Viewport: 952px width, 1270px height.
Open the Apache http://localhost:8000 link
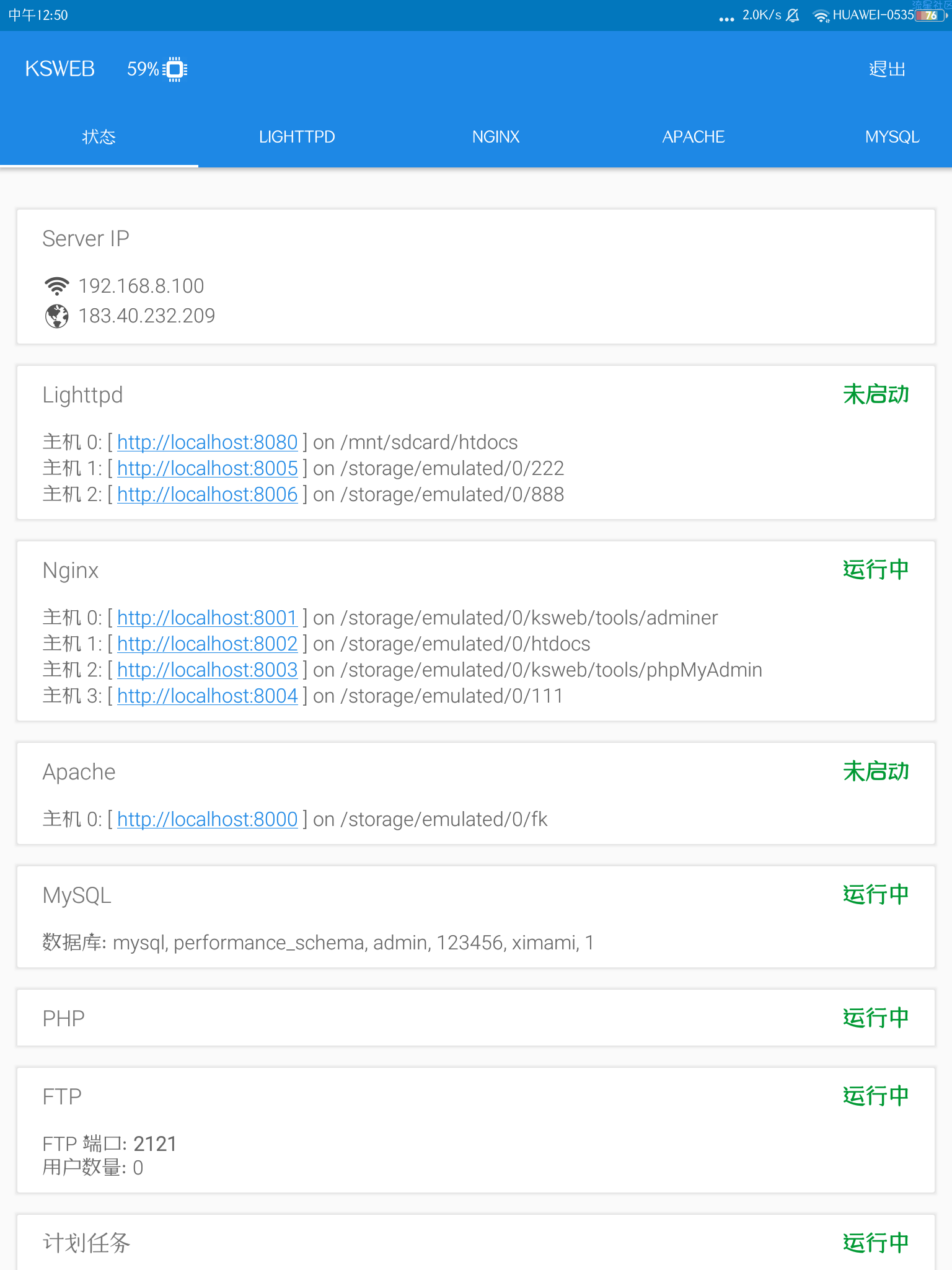click(x=208, y=819)
